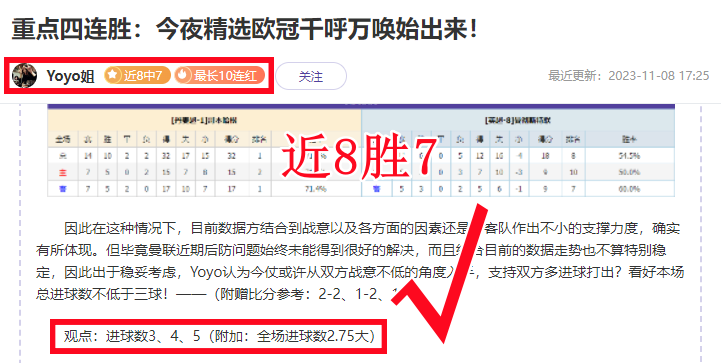The width and height of the screenshot is (721, 363).
Task: Click the 最近更新 2023-11-08 17:25 timestamp
Action: pos(629,75)
